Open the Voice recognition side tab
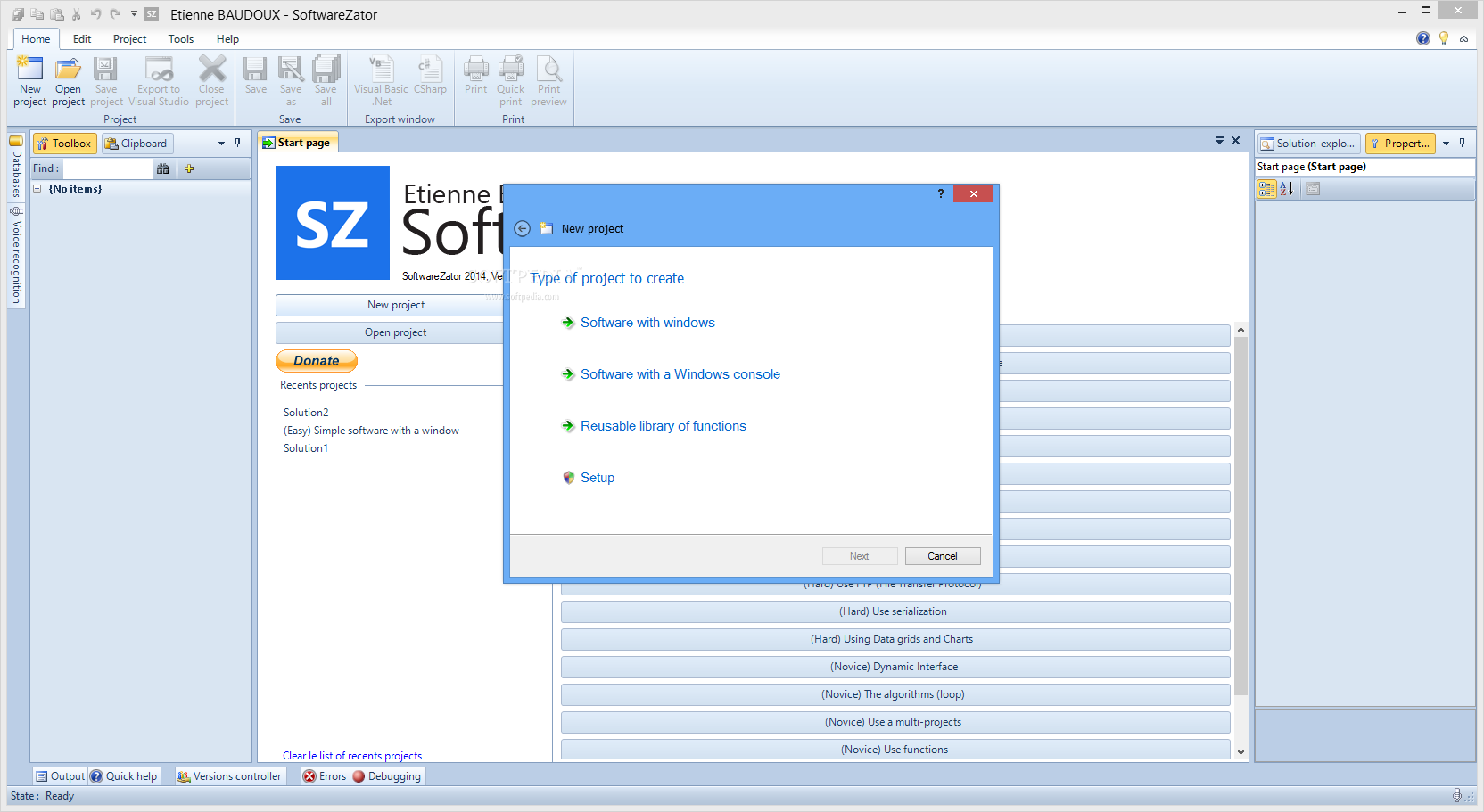This screenshot has width=1484, height=812. click(16, 256)
